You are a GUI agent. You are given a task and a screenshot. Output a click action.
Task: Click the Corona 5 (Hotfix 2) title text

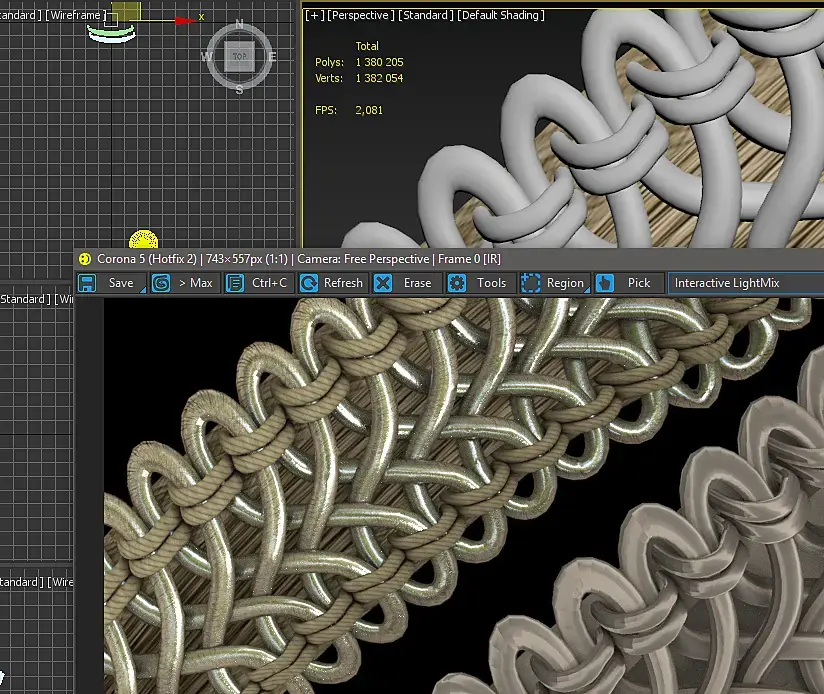147,259
